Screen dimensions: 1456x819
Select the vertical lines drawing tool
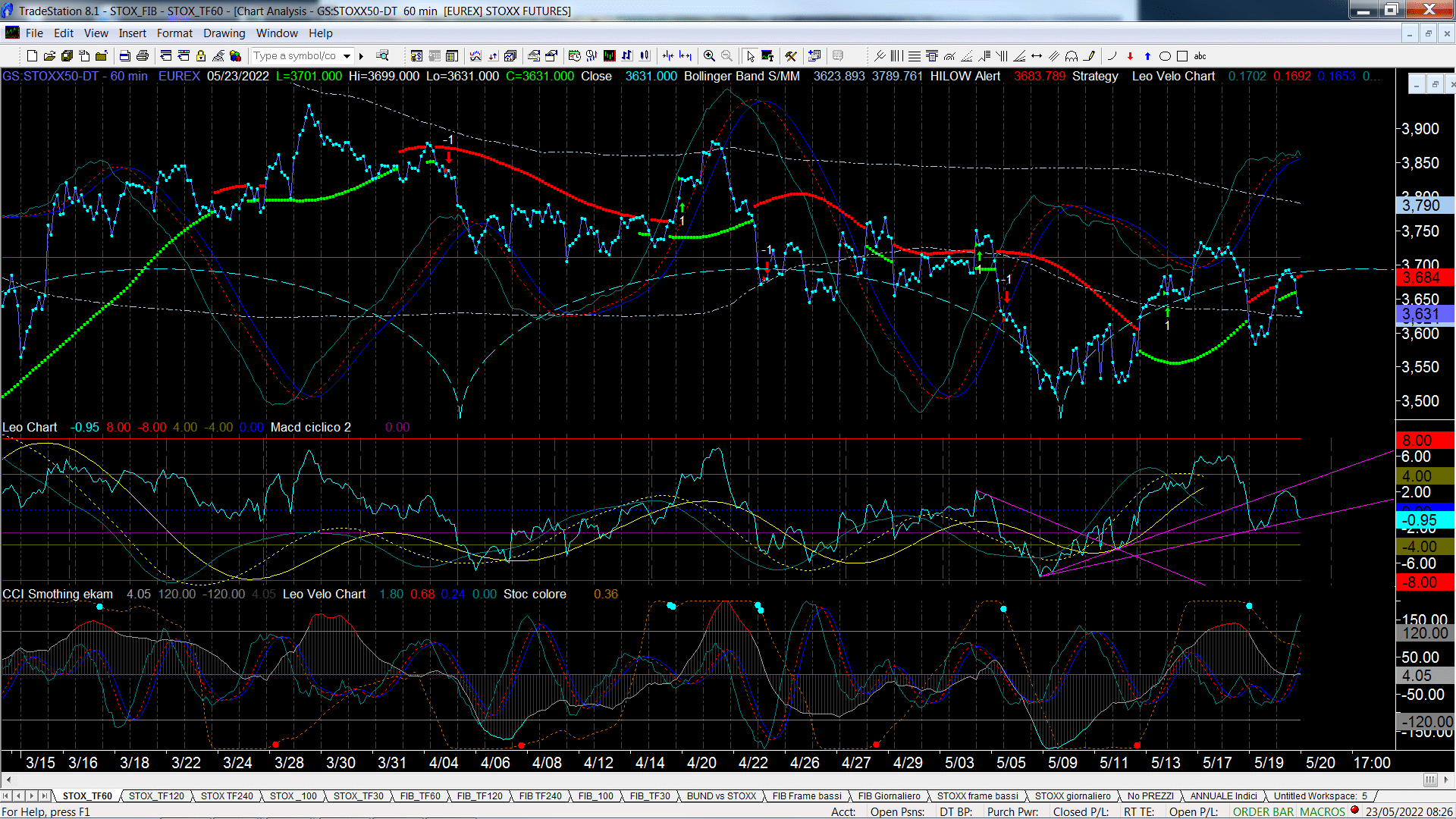pyautogui.click(x=897, y=56)
